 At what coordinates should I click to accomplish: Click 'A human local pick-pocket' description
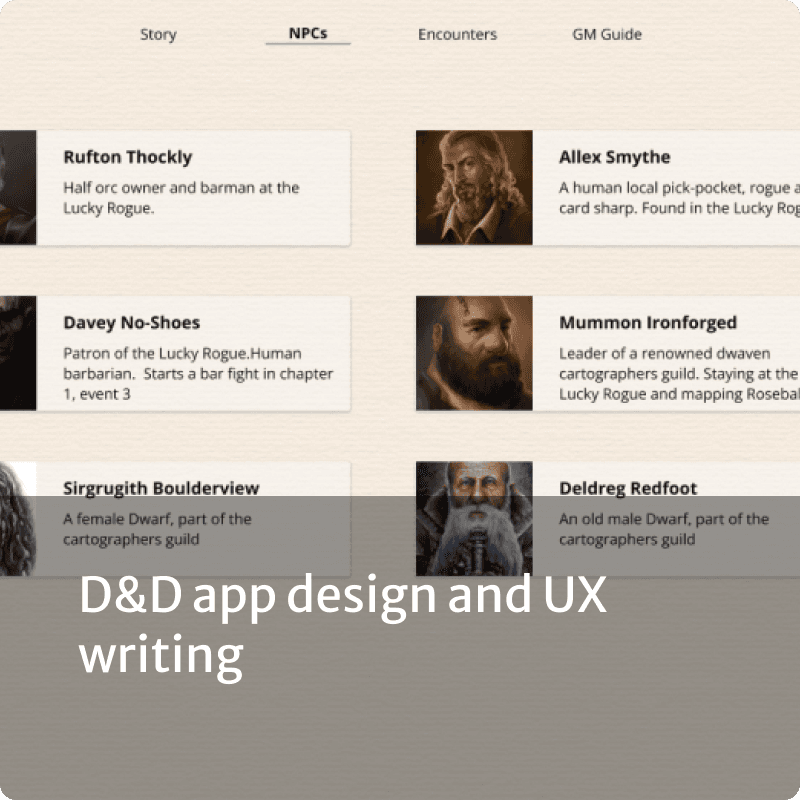click(x=679, y=198)
